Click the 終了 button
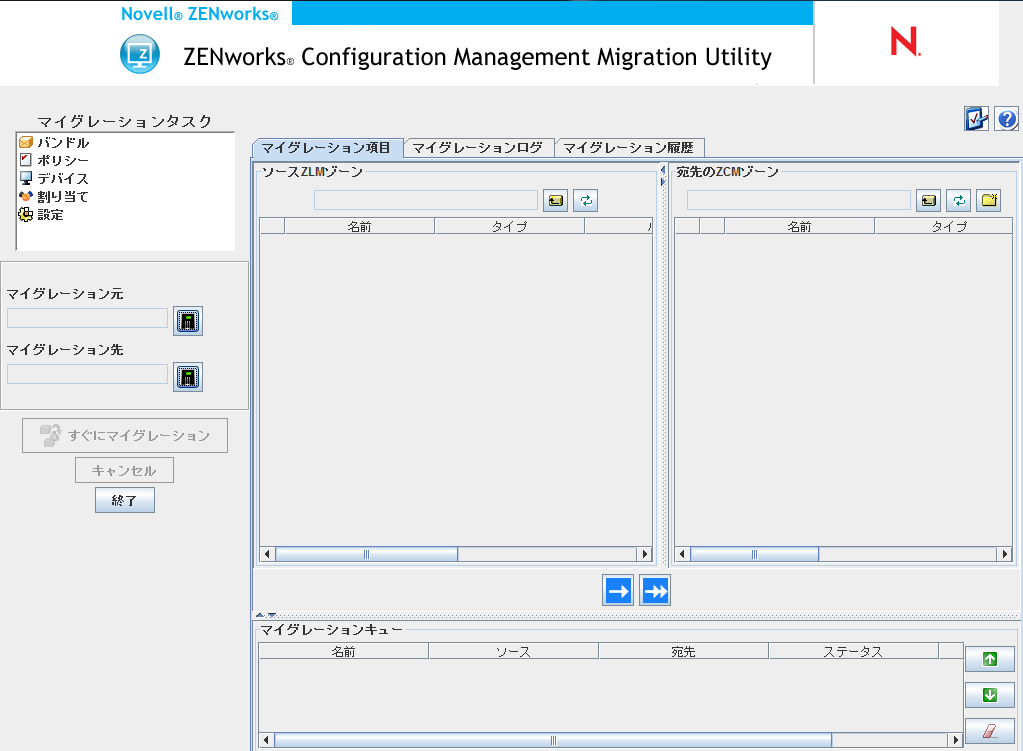 tap(125, 500)
